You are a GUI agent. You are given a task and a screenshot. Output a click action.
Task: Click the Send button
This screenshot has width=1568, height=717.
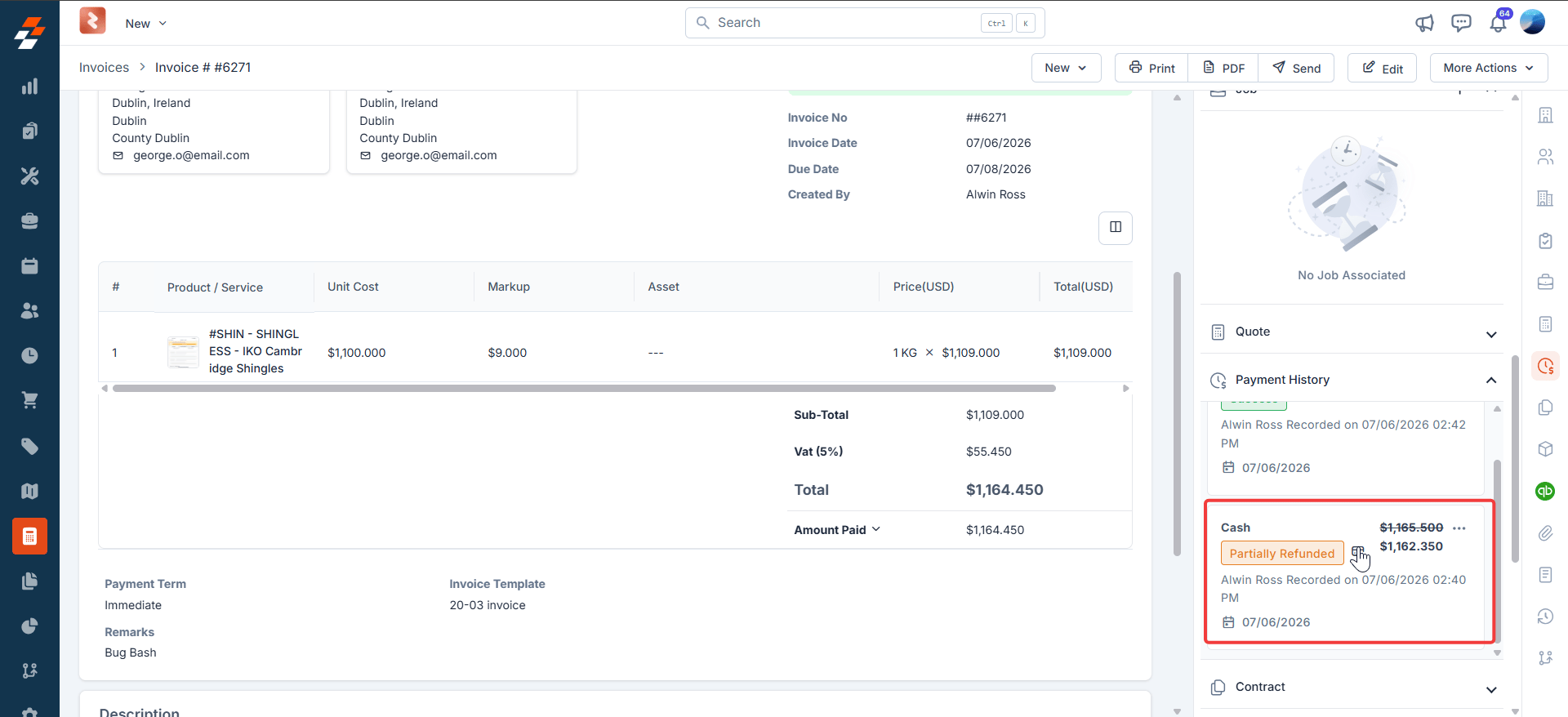click(1296, 68)
